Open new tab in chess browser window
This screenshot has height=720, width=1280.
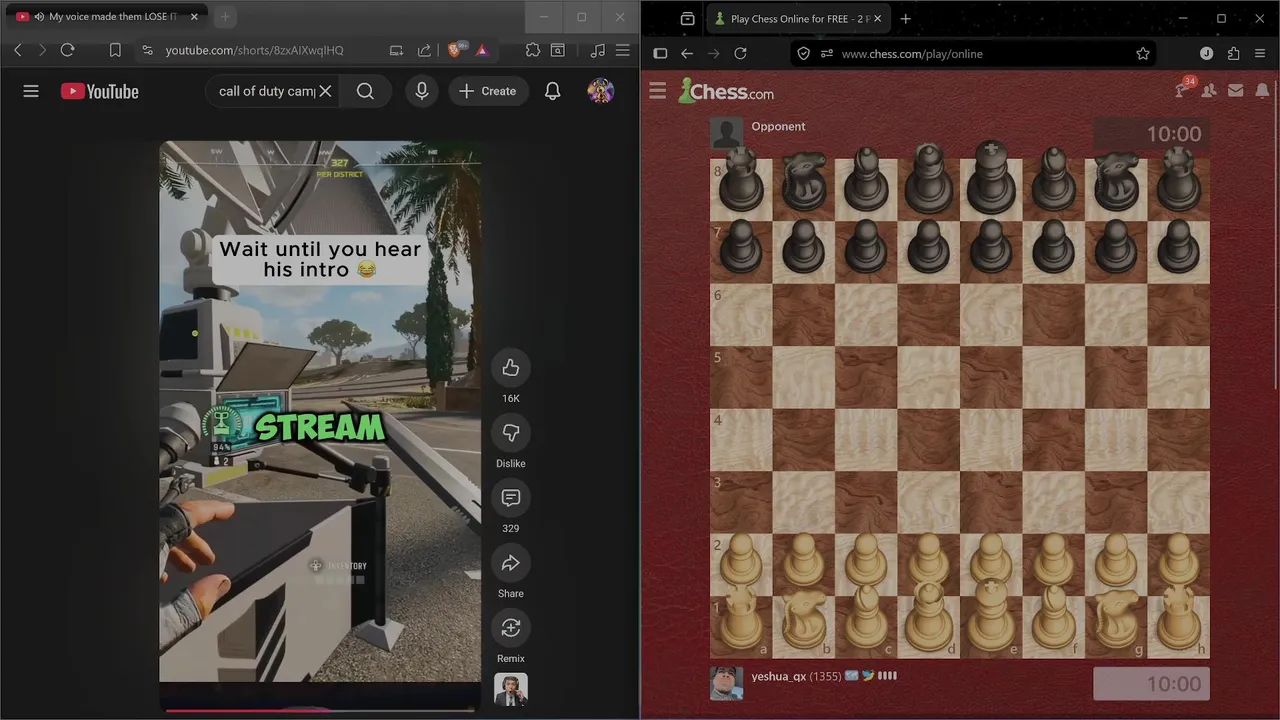[x=905, y=18]
